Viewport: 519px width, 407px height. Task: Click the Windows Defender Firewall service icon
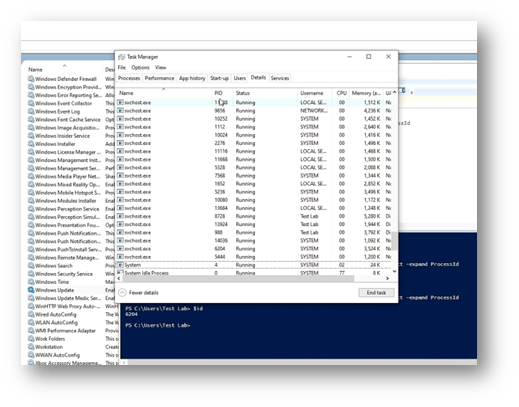point(31,79)
